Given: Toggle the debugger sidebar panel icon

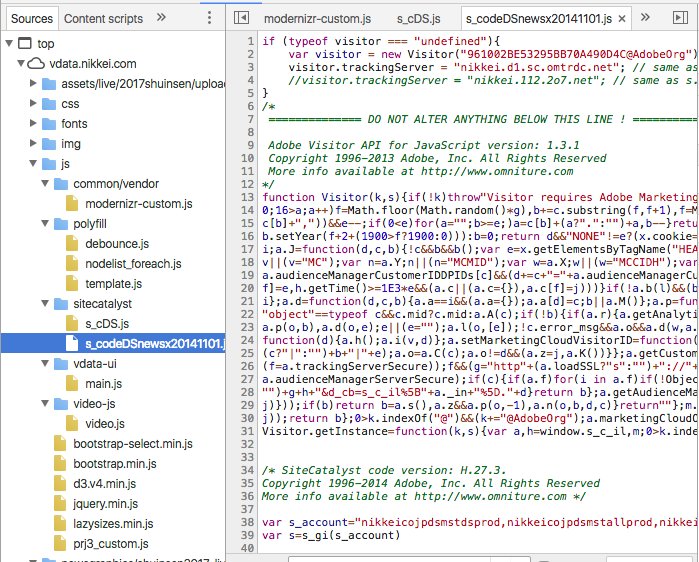Looking at the screenshot, I should pyautogui.click(x=680, y=18).
